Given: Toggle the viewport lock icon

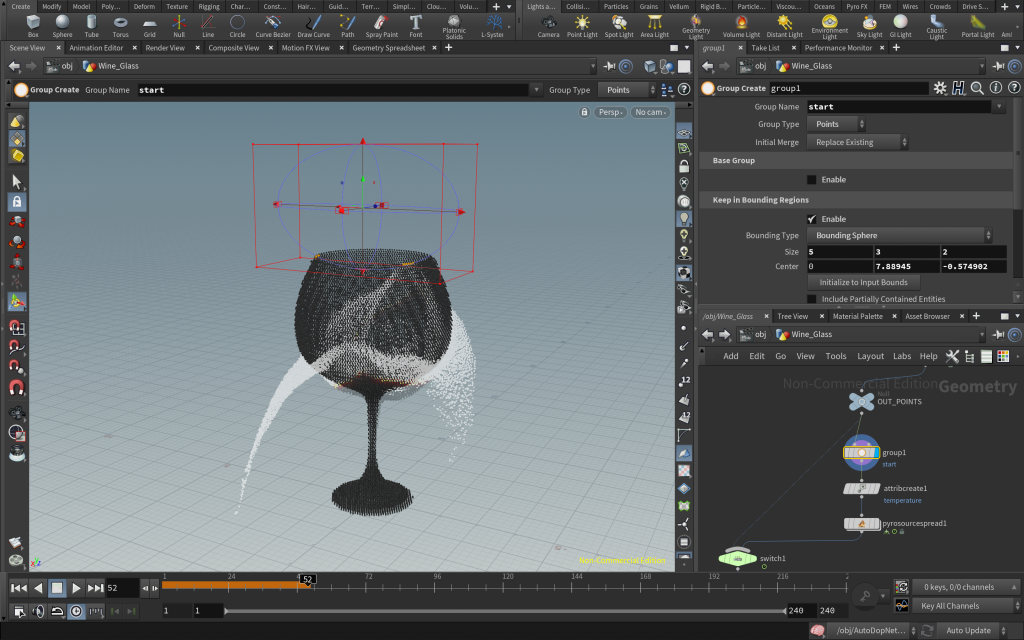Looking at the screenshot, I should click(x=584, y=112).
